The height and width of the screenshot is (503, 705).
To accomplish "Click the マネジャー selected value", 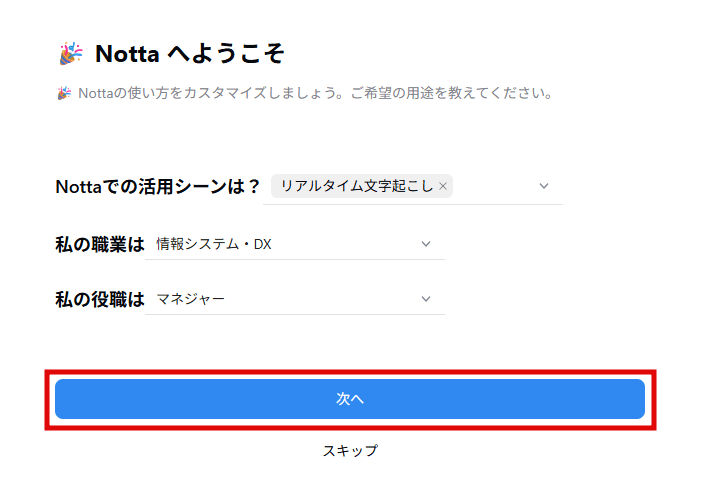I will point(191,298).
